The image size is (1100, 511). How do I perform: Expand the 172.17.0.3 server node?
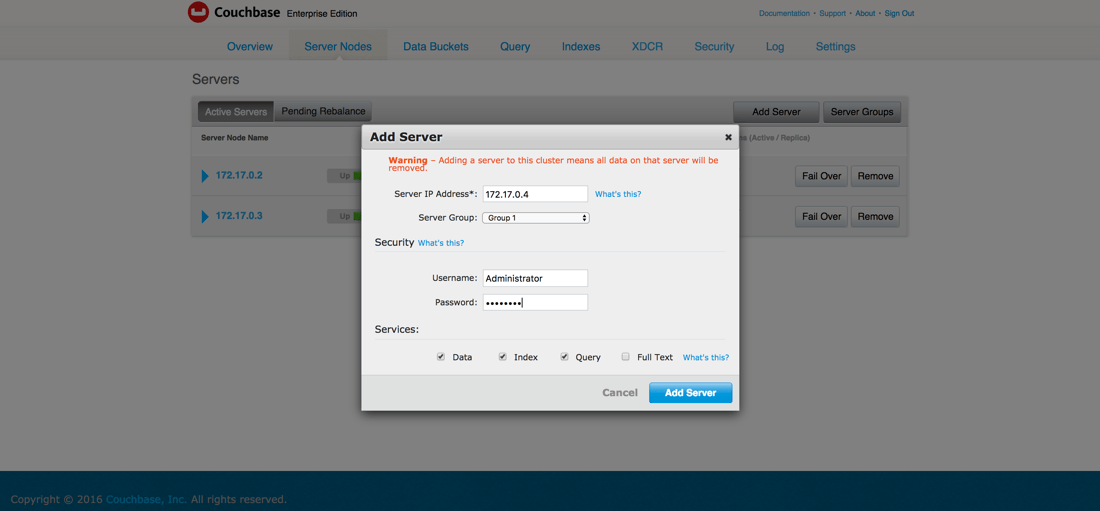[206, 216]
